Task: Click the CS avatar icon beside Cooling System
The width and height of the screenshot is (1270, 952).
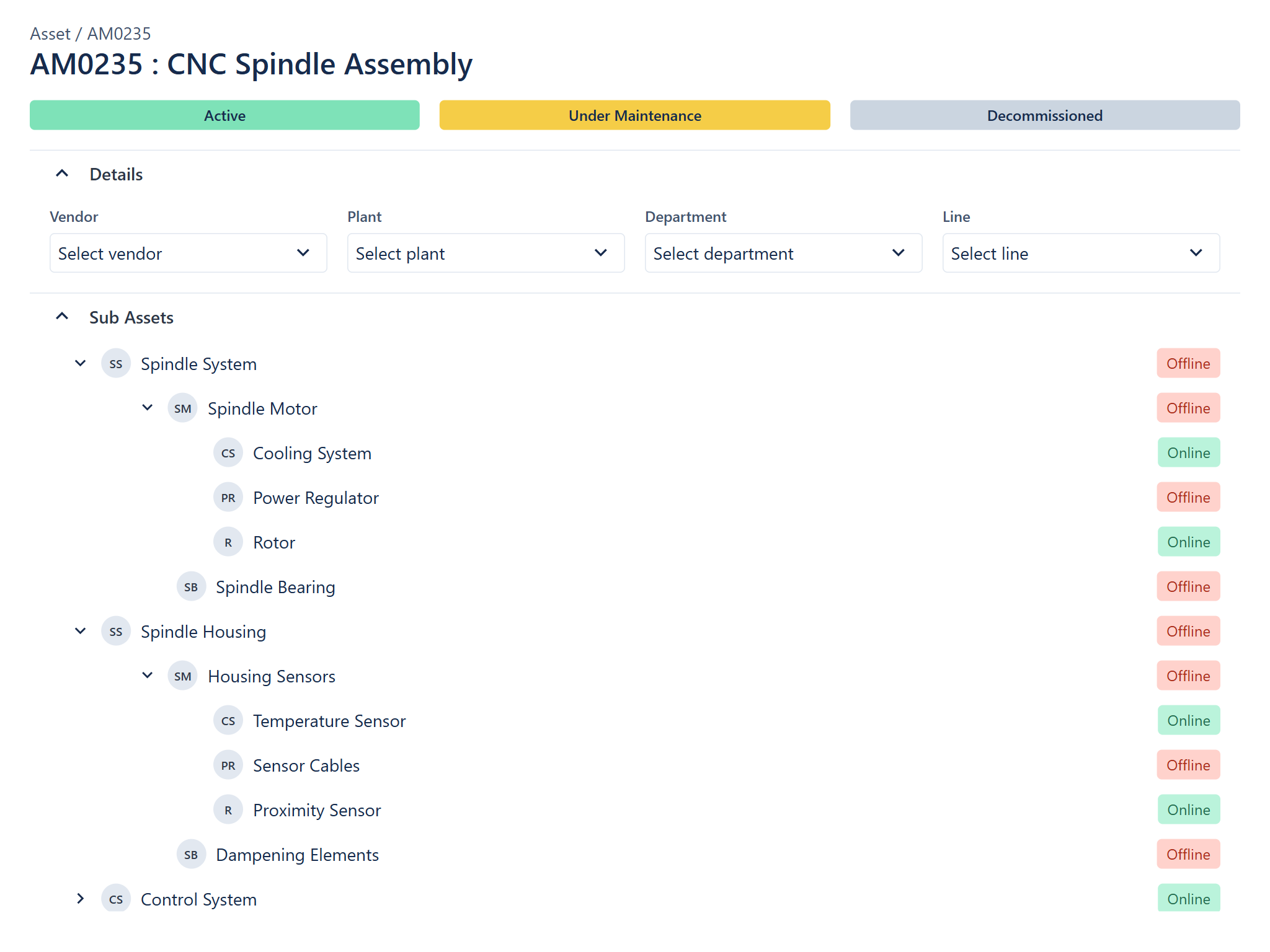Action: [x=228, y=453]
